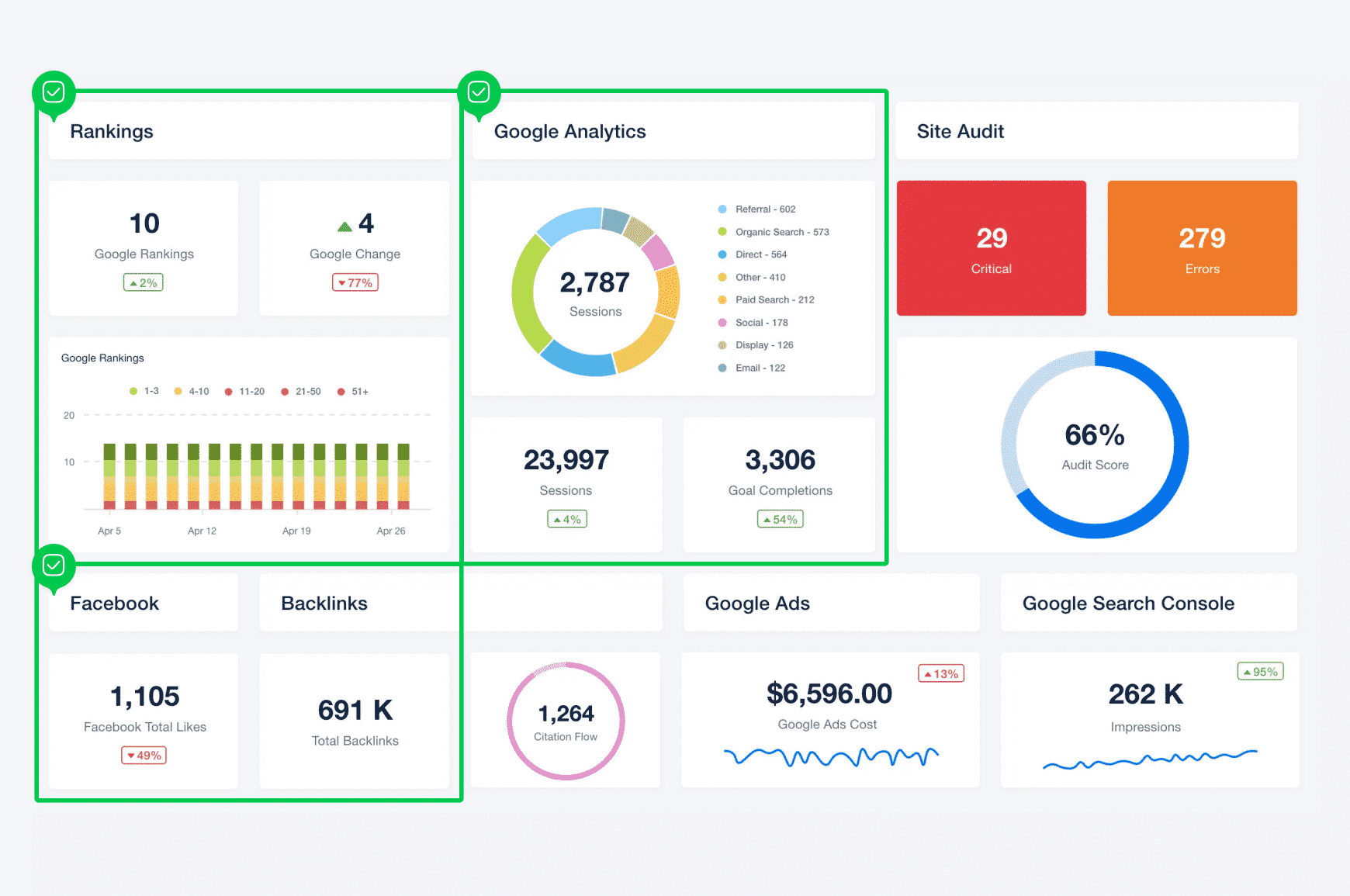The width and height of the screenshot is (1350, 896).
Task: Open the Google Search Console section header
Action: coord(1128,604)
